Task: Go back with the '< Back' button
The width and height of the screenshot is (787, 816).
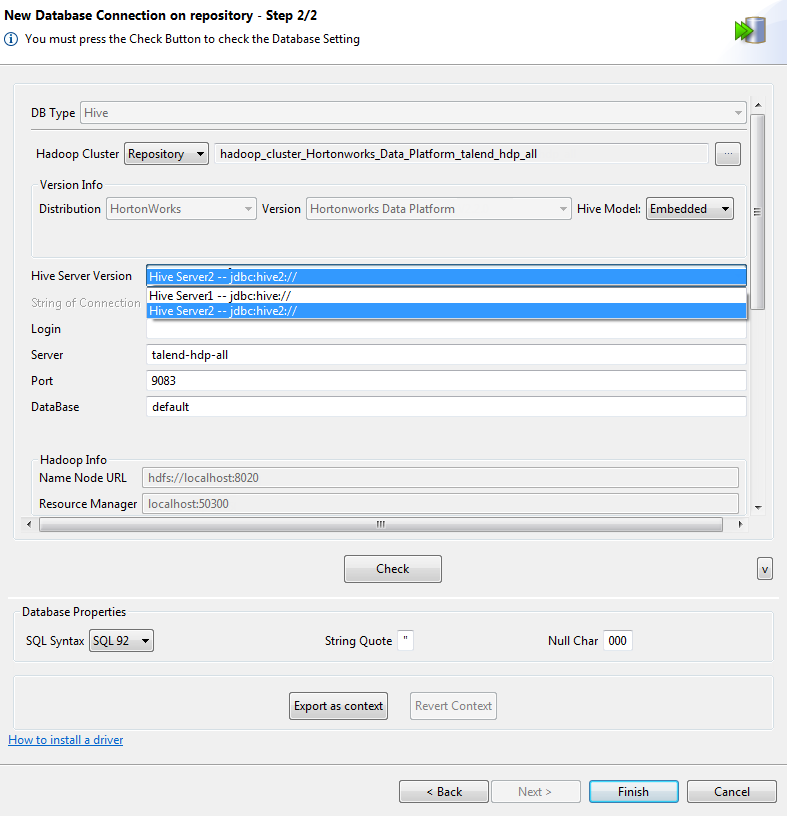Action: point(444,792)
